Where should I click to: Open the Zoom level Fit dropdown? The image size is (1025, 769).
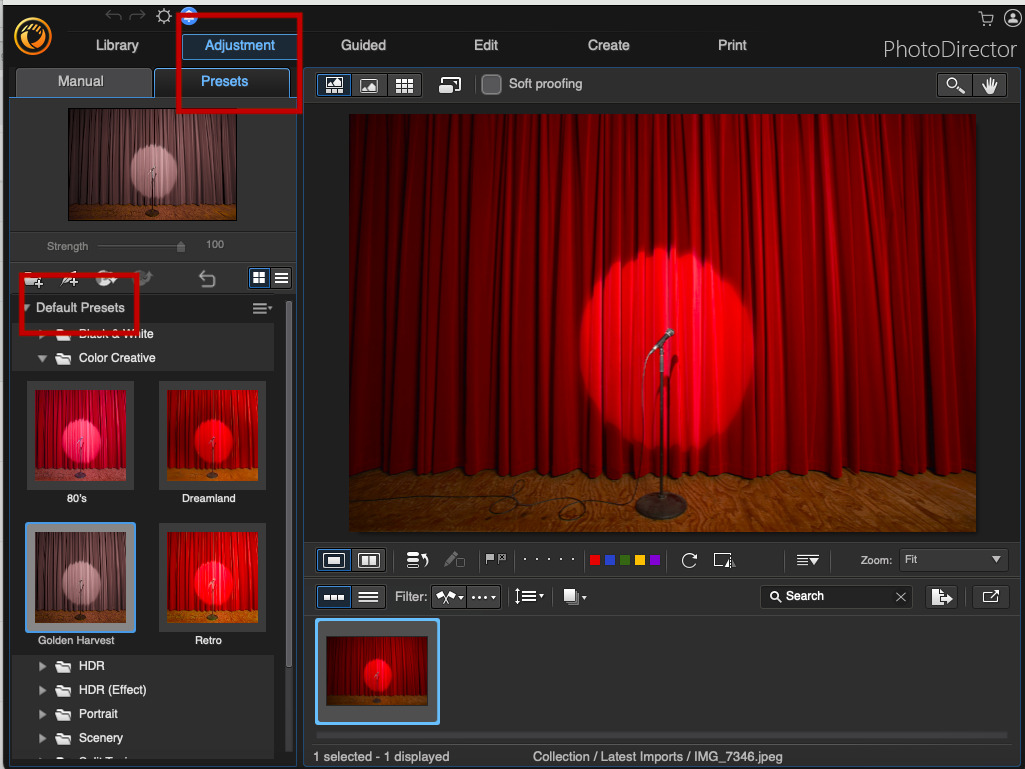[x=952, y=560]
